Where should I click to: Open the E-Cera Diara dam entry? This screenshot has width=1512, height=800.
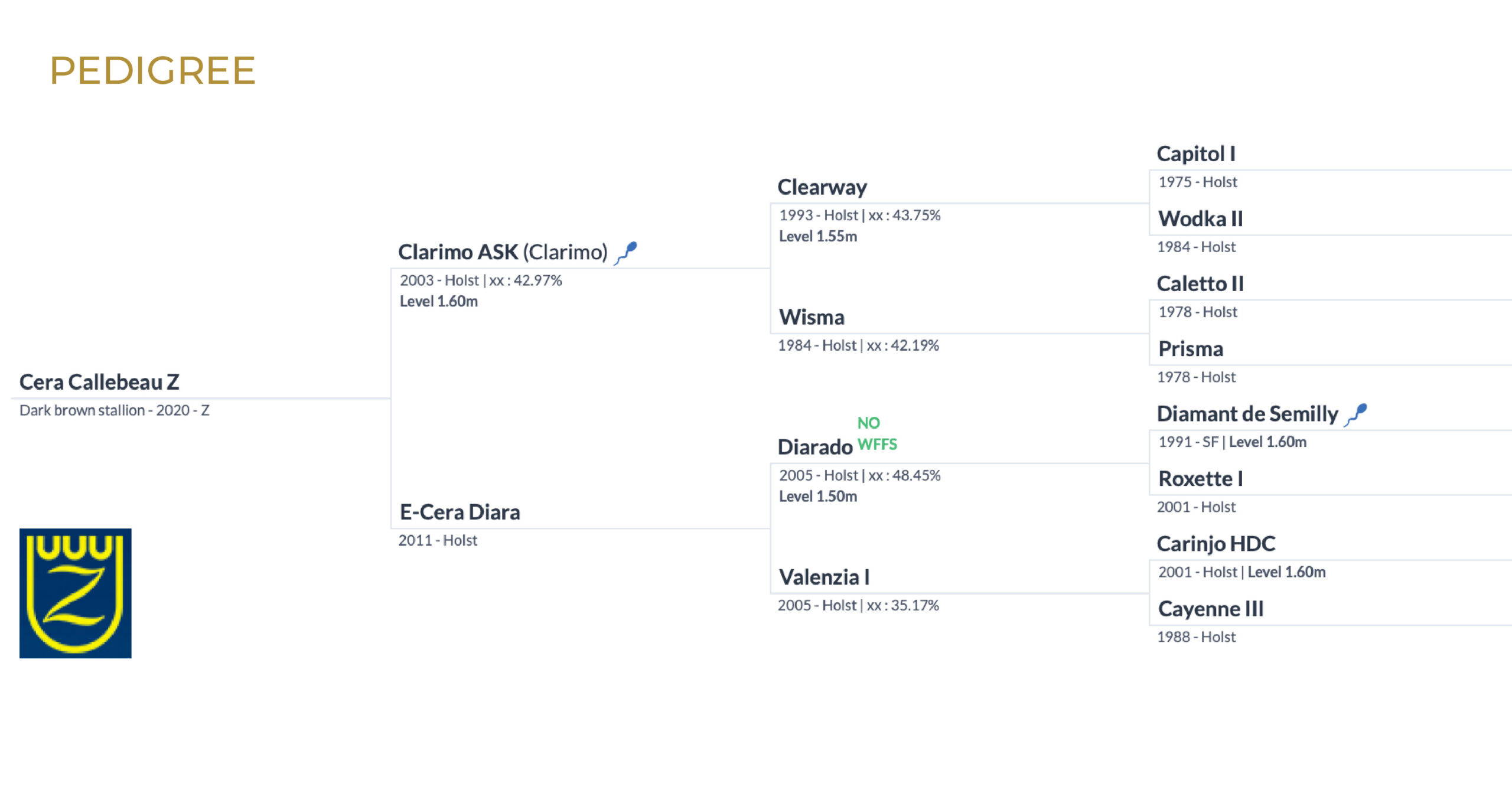[460, 512]
